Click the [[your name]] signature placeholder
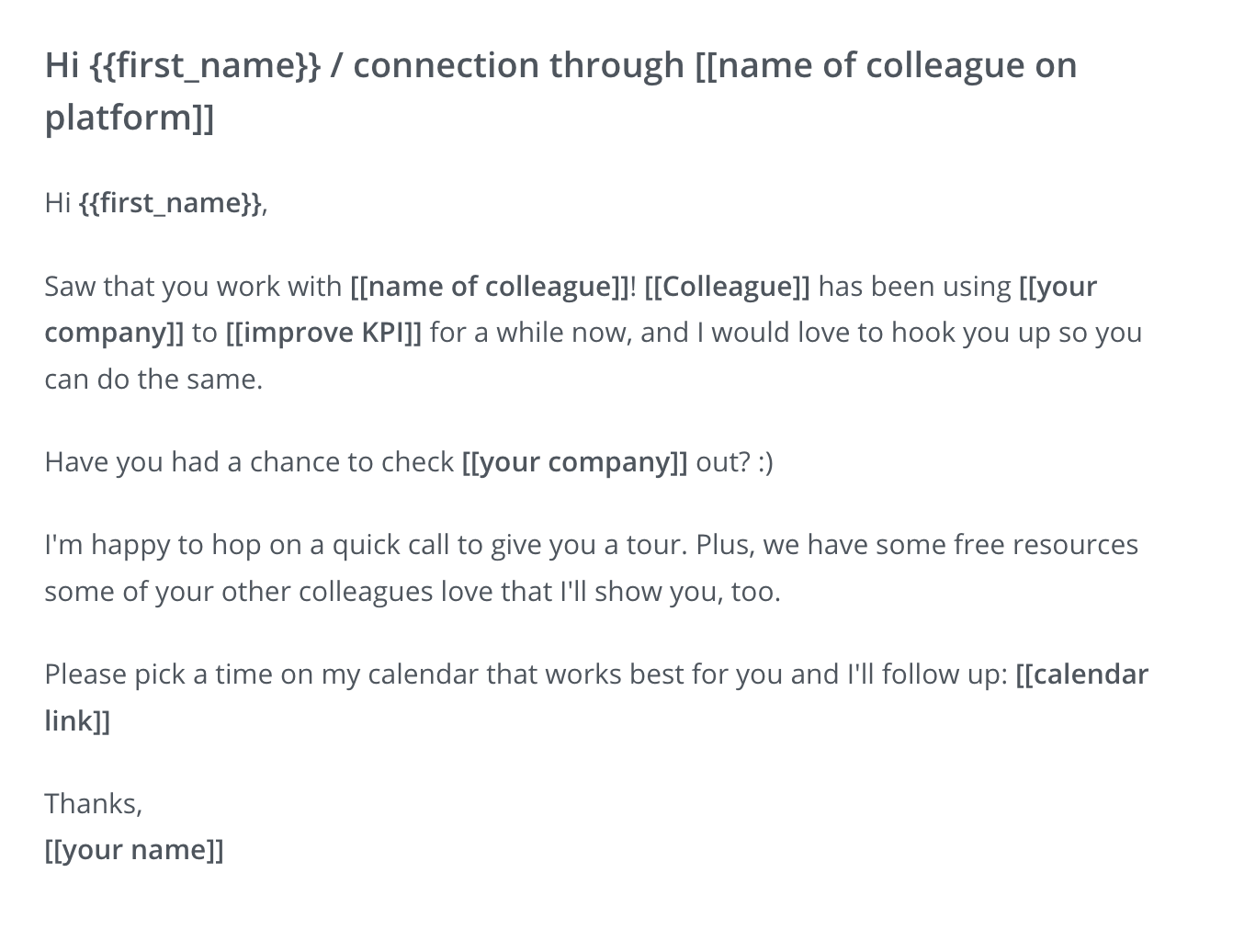Screen dimensions: 1233x952 click(134, 849)
